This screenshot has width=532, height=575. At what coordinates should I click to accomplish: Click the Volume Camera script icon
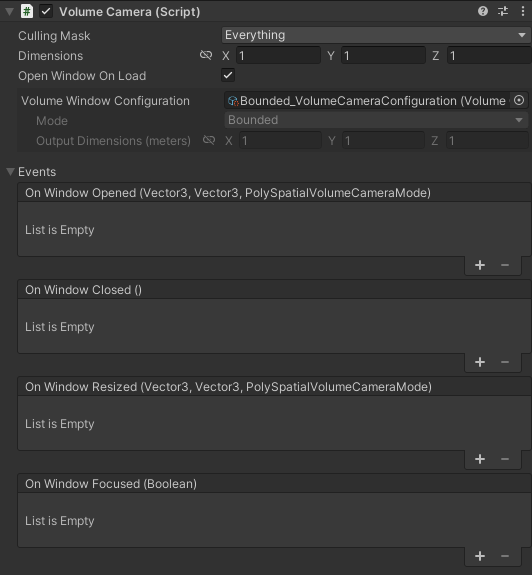click(x=27, y=11)
